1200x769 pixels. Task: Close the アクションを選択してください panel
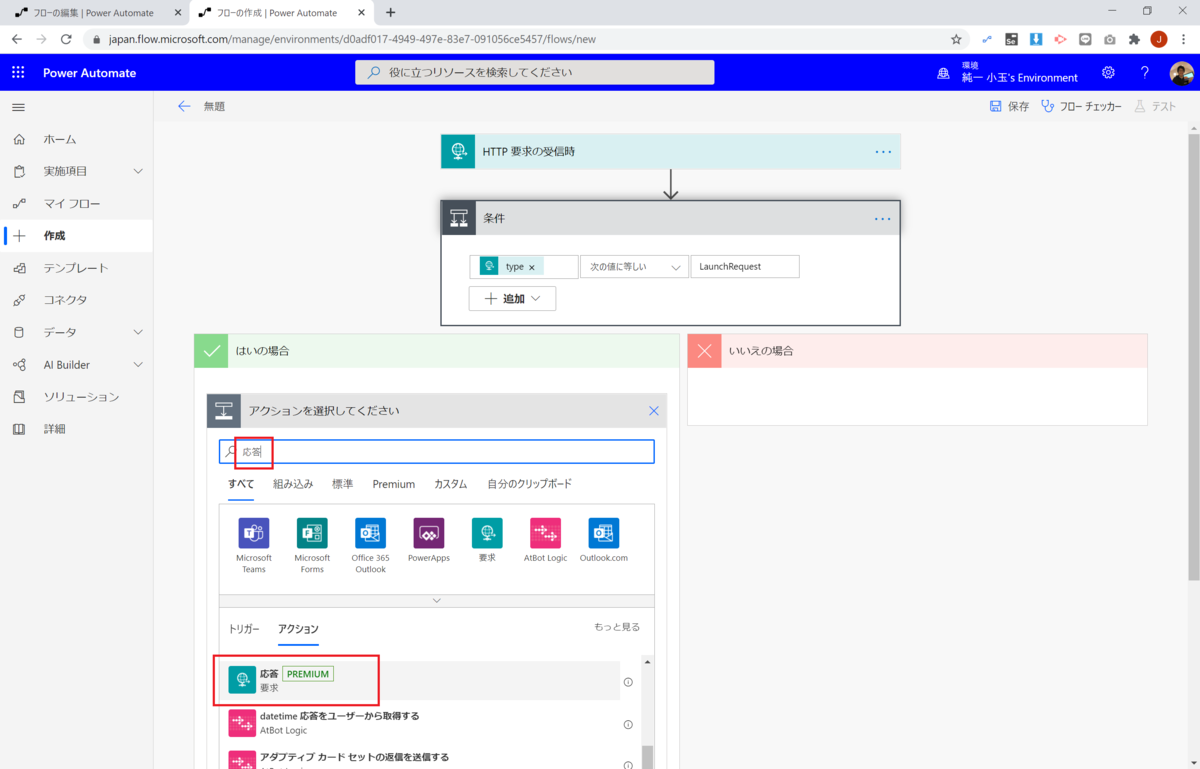[654, 411]
